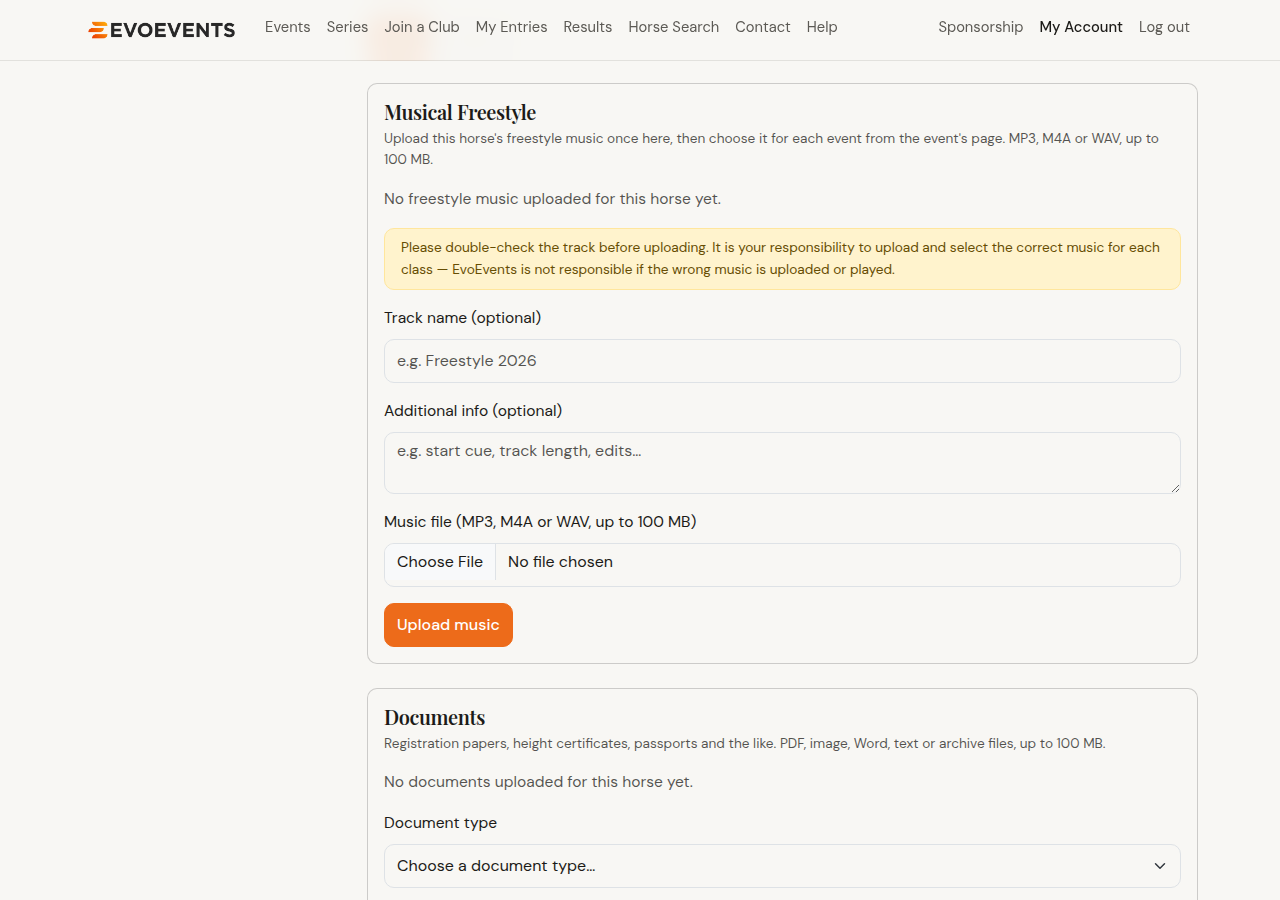Click the 'Document type' label
The width and height of the screenshot is (1280, 900).
pos(440,823)
